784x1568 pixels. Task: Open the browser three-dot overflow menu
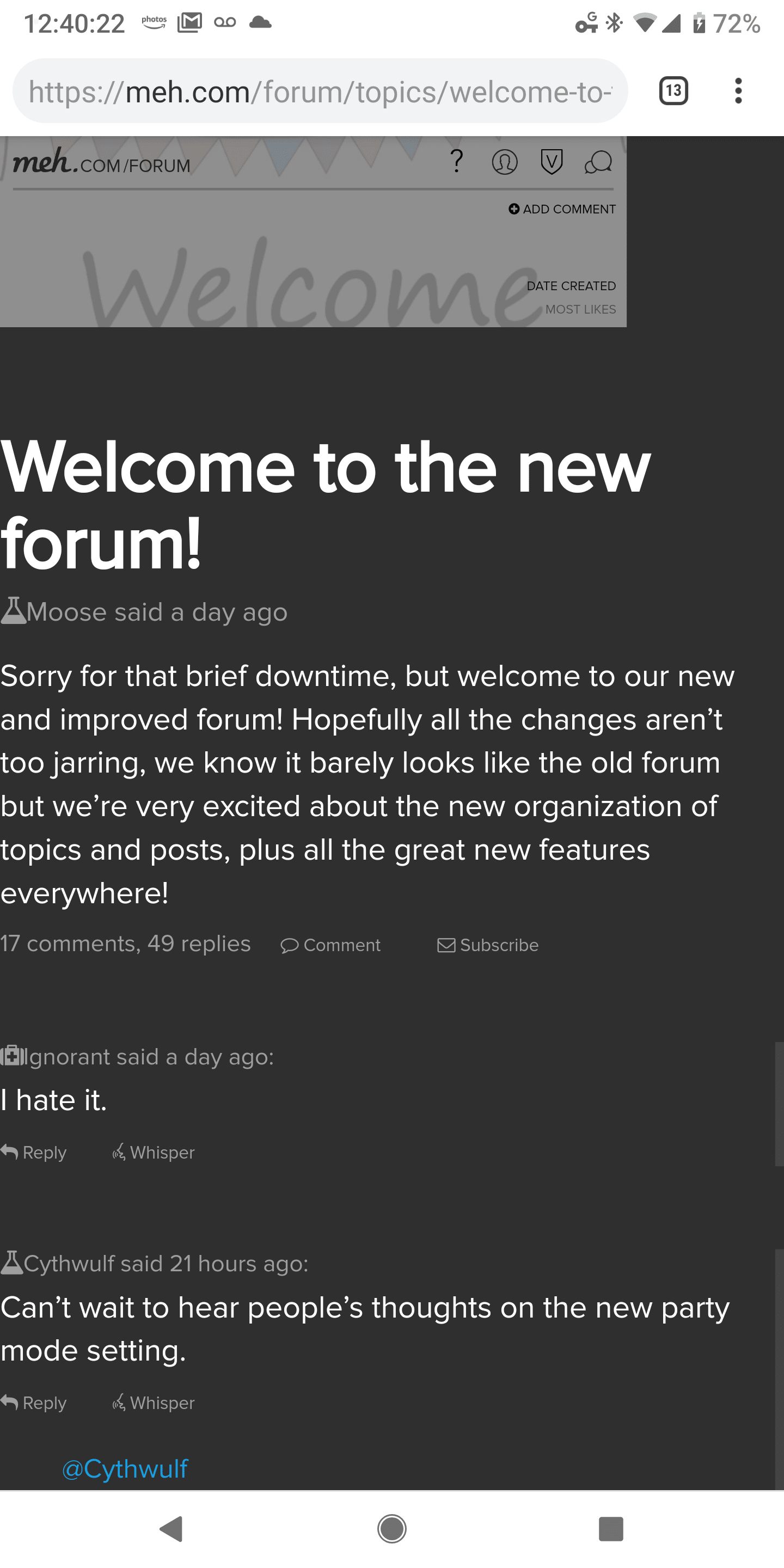click(738, 91)
